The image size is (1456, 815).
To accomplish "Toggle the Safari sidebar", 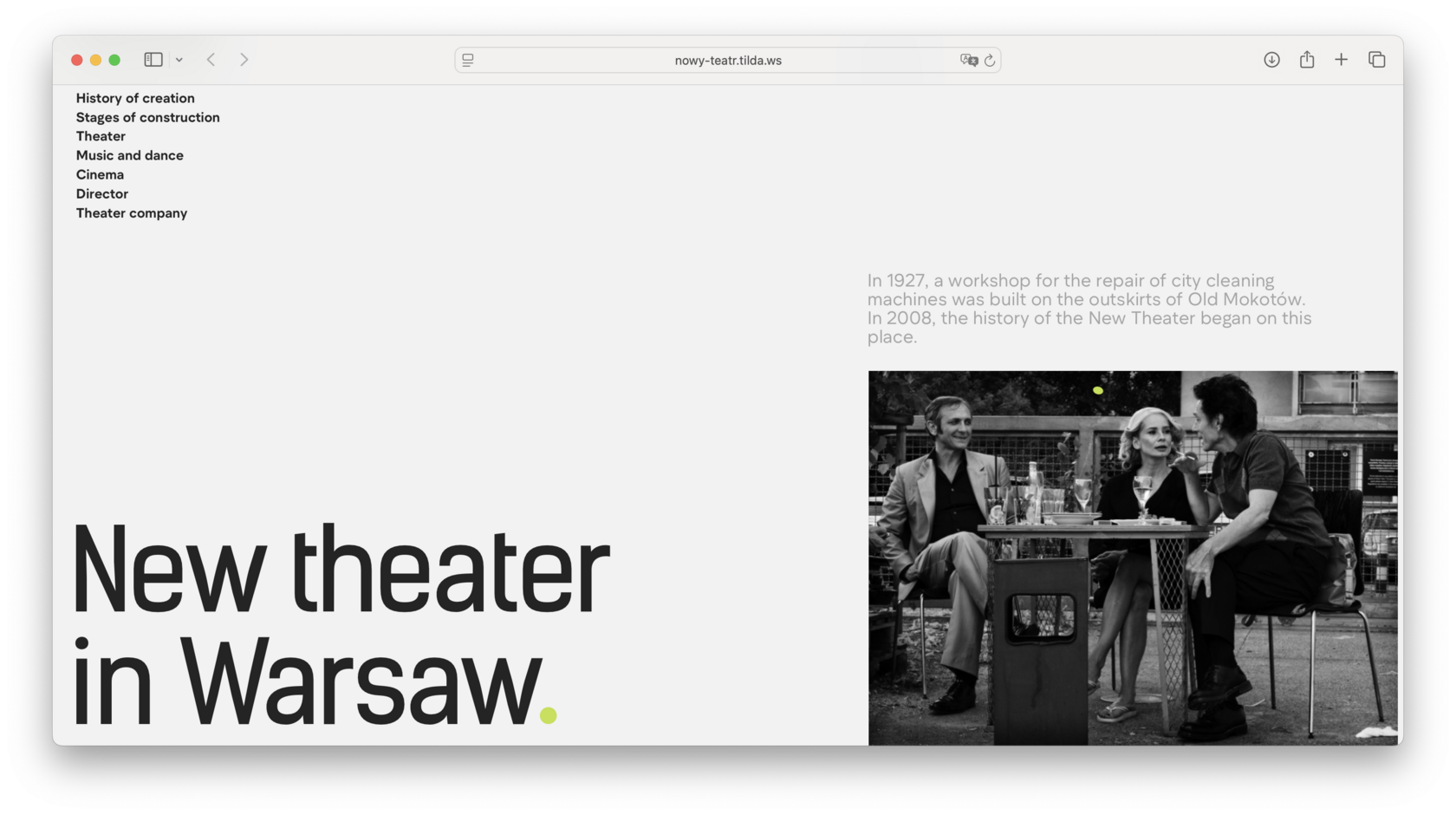I will point(152,59).
